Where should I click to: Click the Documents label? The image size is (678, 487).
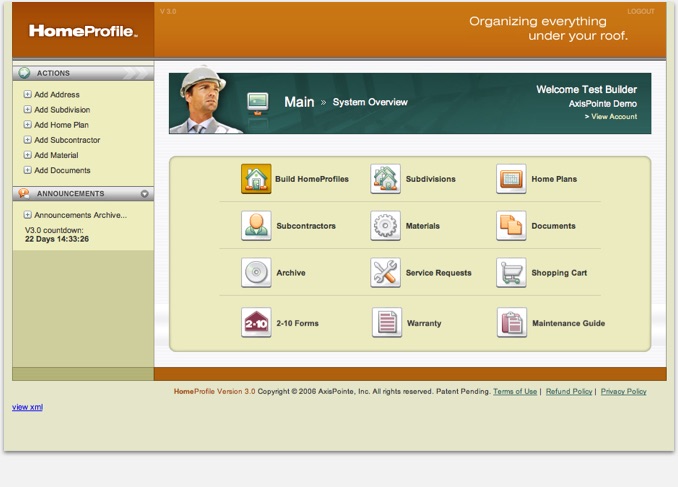553,226
